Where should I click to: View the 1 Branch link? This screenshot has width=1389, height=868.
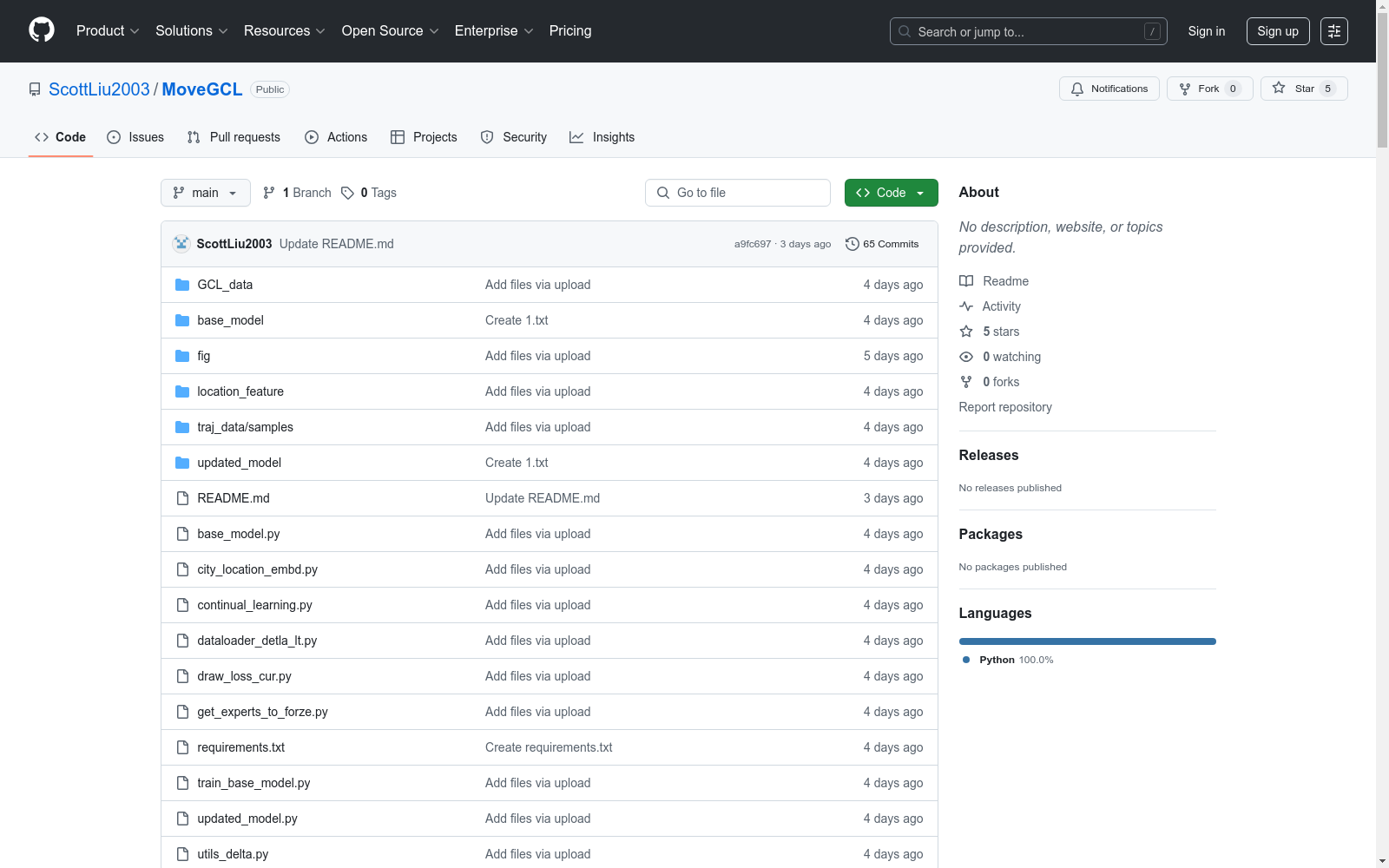[297, 193]
